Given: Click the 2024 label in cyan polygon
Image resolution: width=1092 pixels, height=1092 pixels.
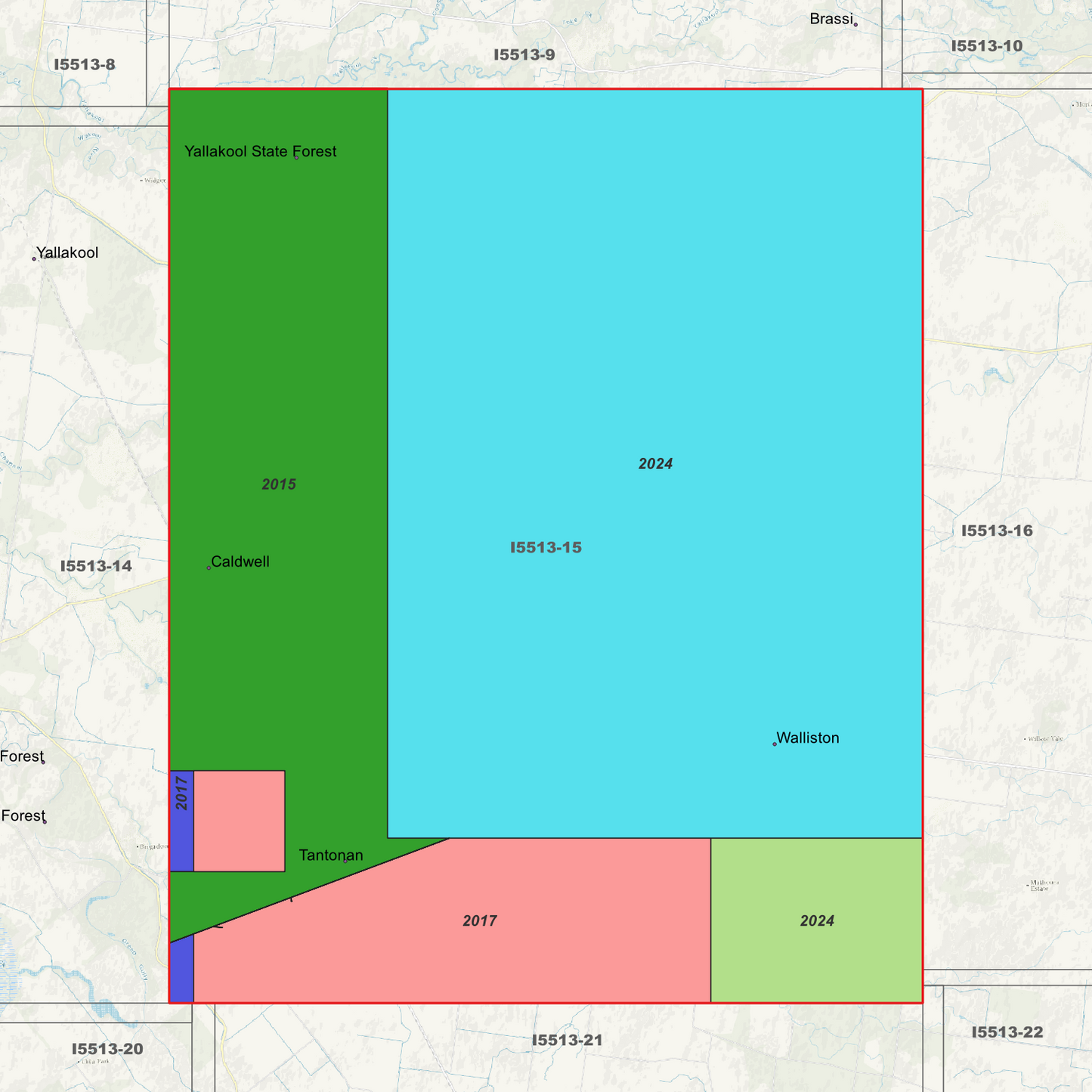Looking at the screenshot, I should click(x=655, y=464).
